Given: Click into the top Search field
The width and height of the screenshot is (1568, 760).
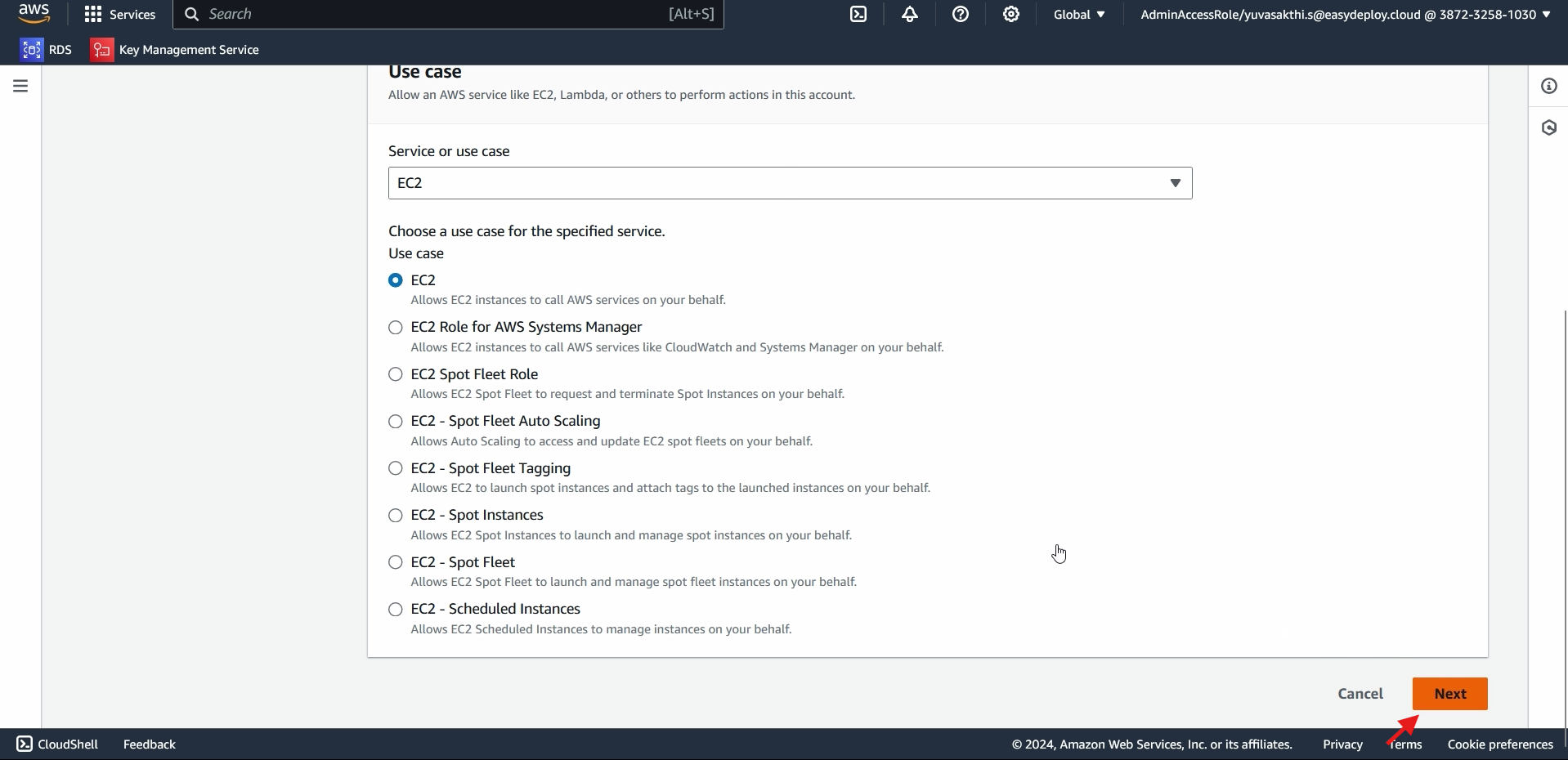Looking at the screenshot, I should [x=433, y=15].
